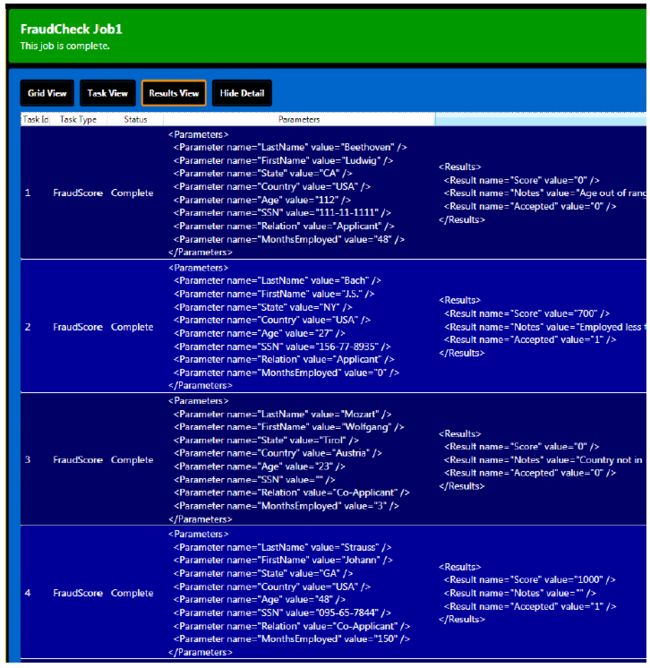The height and width of the screenshot is (668, 650).
Task: Click the Age value 23 line
Action: (259, 466)
